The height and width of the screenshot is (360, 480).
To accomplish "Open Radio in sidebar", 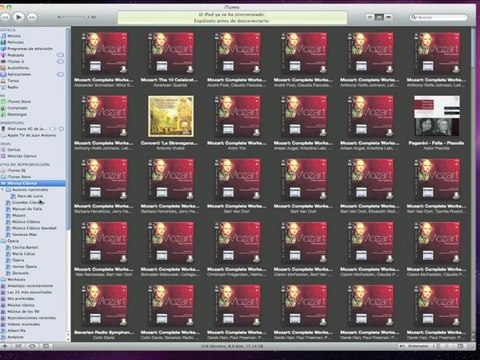I will [13, 87].
